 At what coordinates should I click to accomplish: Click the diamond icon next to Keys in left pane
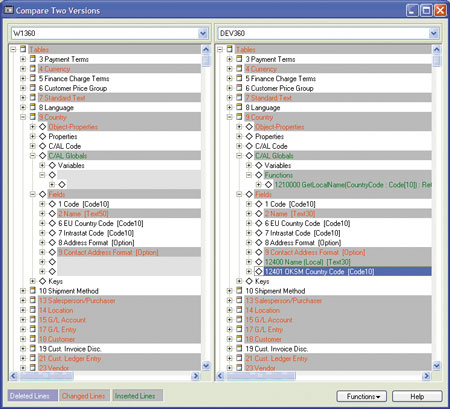(42, 281)
